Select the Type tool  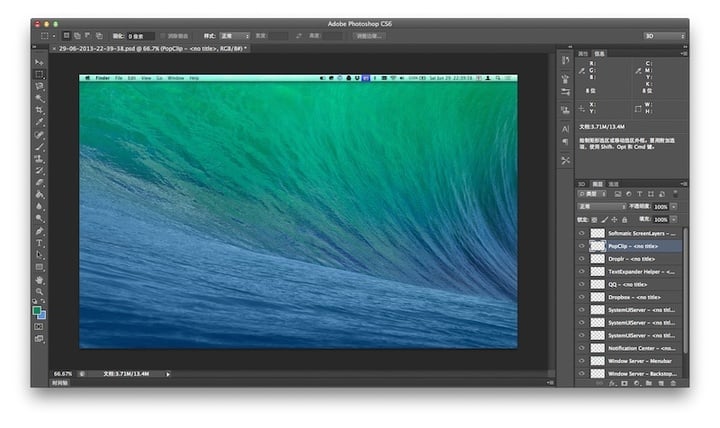[40, 243]
